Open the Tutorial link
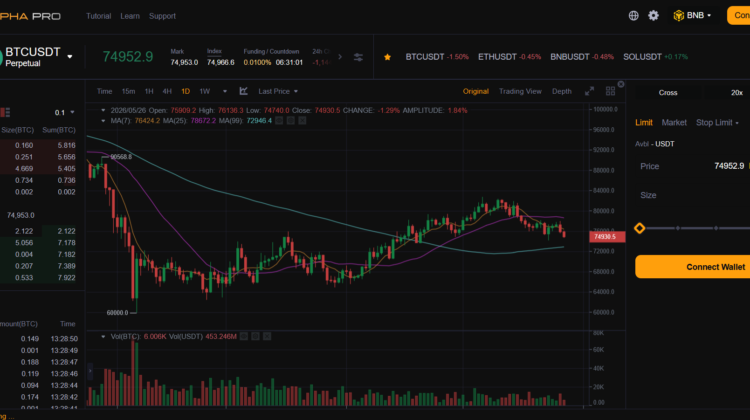Viewport: 750px width, 420px height. tap(99, 16)
